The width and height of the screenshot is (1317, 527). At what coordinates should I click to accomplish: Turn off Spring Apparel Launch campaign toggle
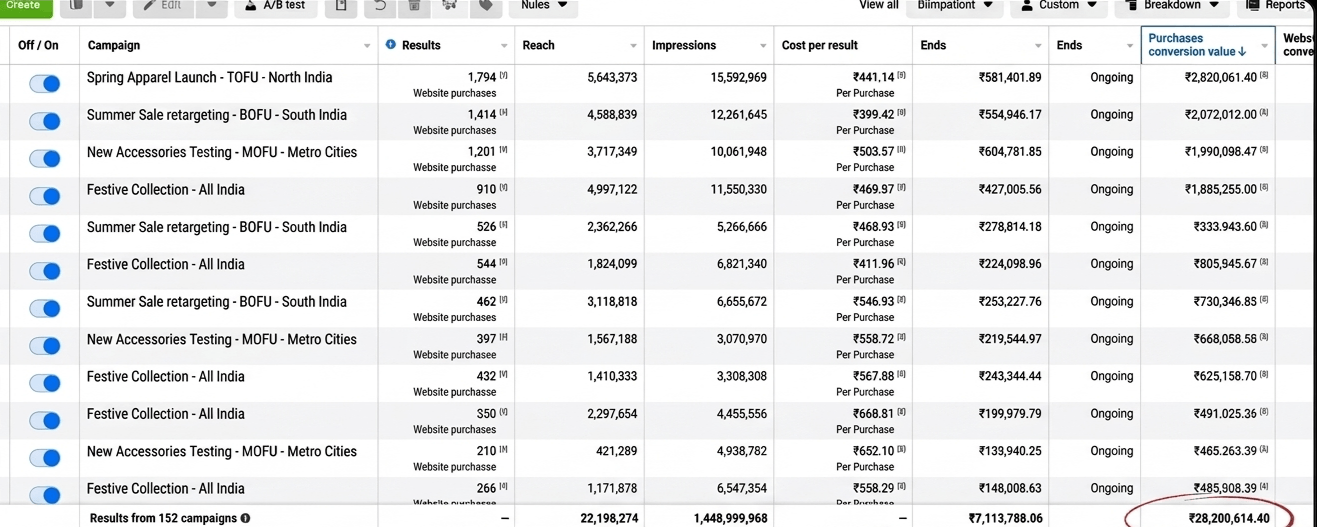(45, 84)
